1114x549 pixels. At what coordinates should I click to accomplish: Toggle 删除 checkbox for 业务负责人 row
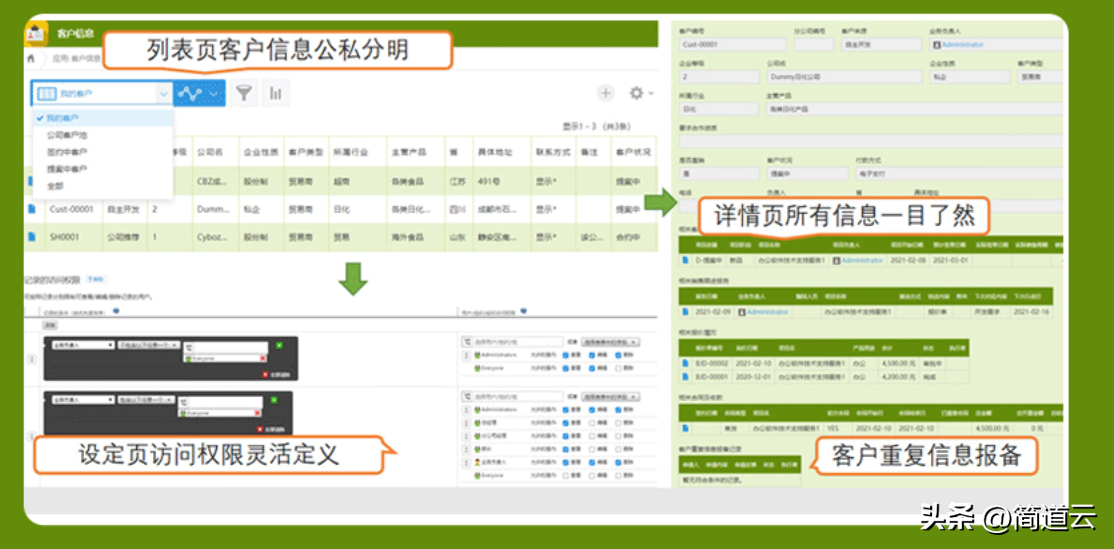pyautogui.click(x=618, y=462)
